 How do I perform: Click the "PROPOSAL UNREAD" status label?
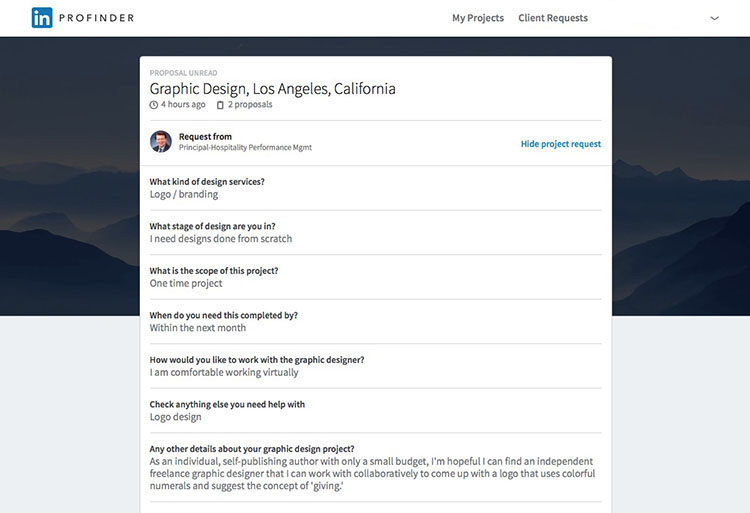(185, 73)
